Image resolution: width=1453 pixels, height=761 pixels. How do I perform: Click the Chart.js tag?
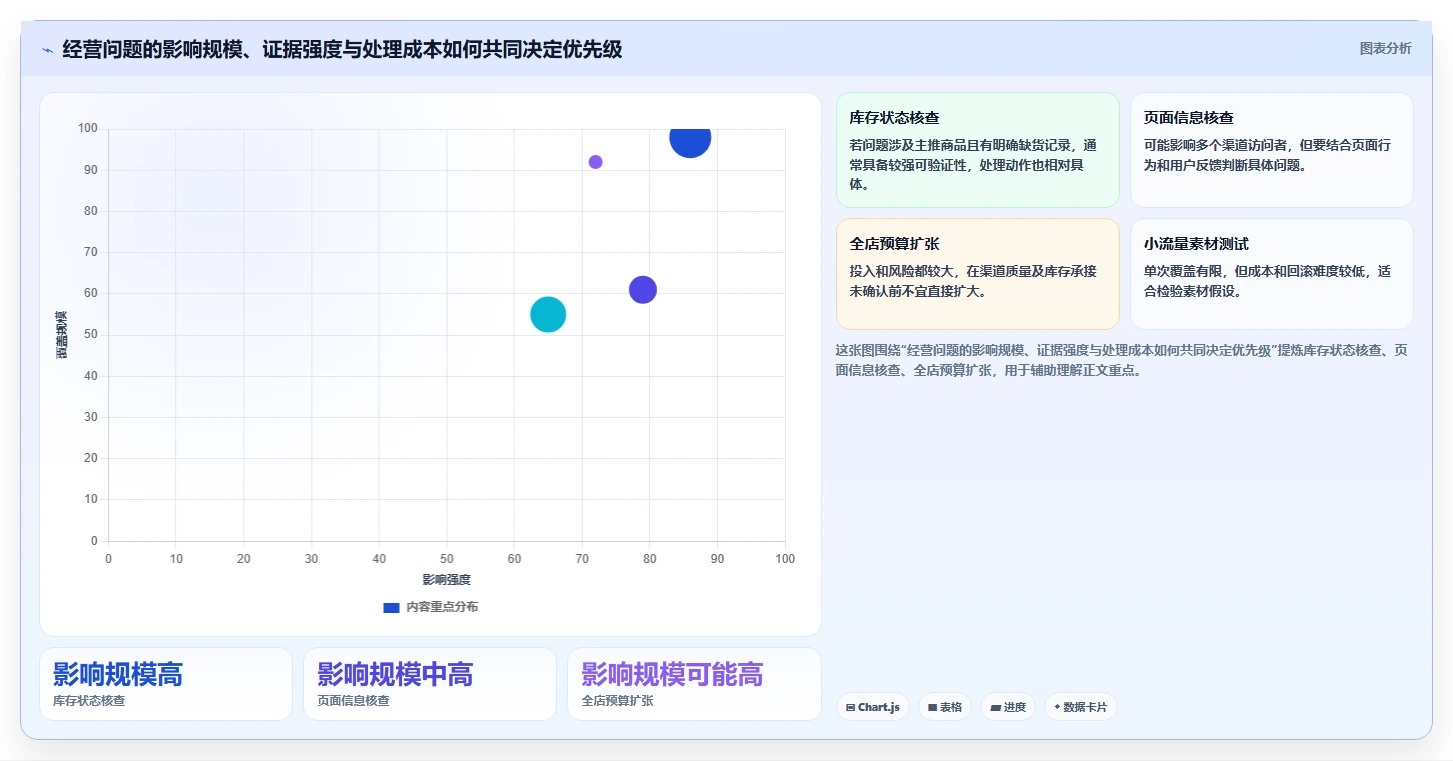pyautogui.click(x=872, y=707)
